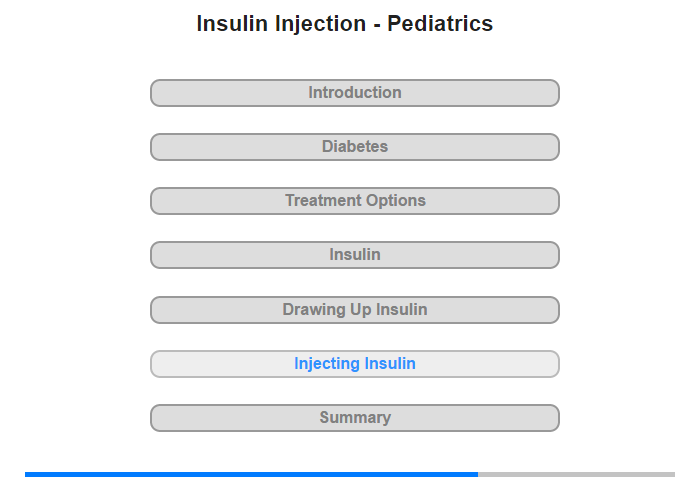Select the Treatment Options section
Viewport: 700px width, 480px height.
point(354,201)
